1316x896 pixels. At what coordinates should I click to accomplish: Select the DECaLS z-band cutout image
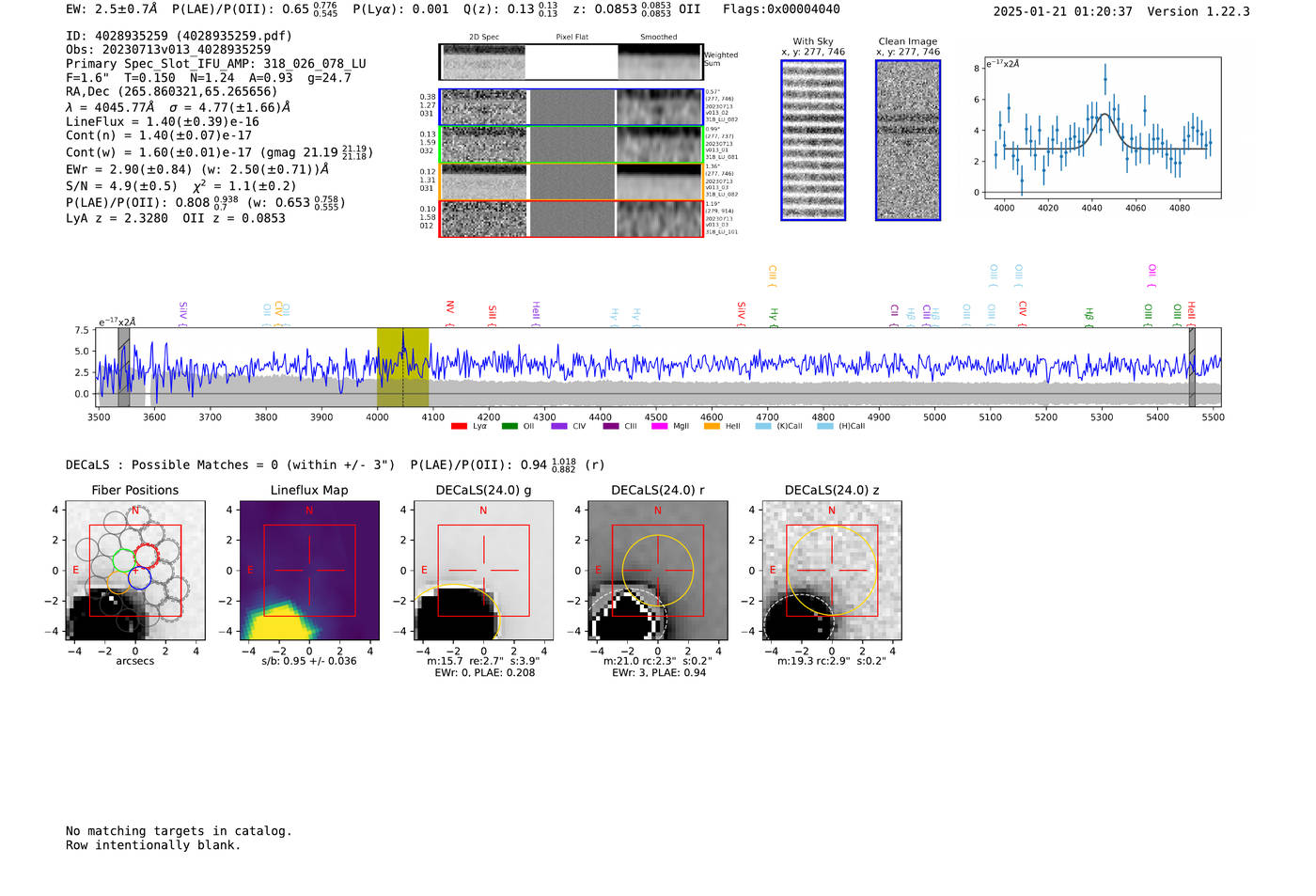832,571
